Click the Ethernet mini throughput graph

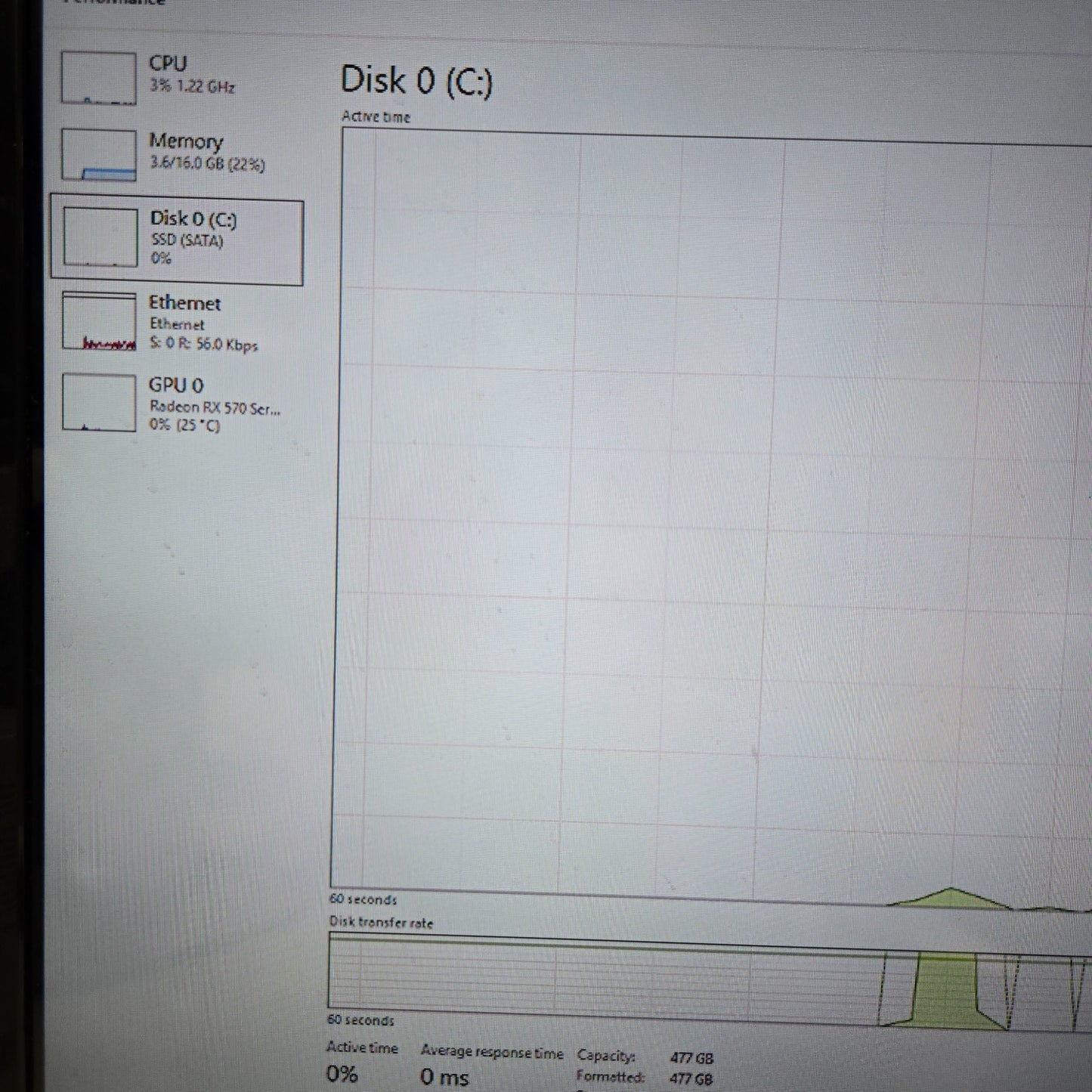(x=99, y=321)
